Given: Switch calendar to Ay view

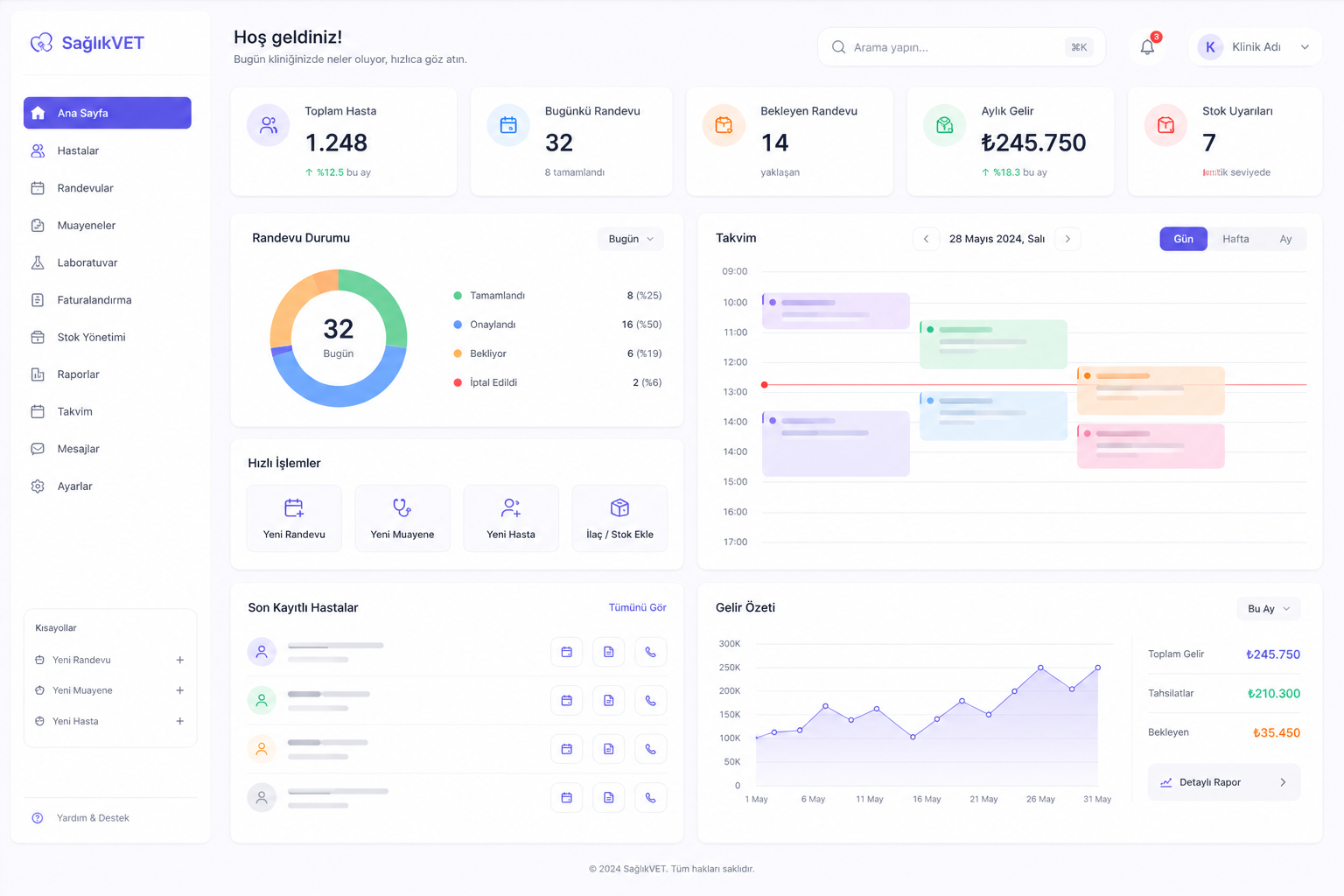Looking at the screenshot, I should tap(1284, 239).
